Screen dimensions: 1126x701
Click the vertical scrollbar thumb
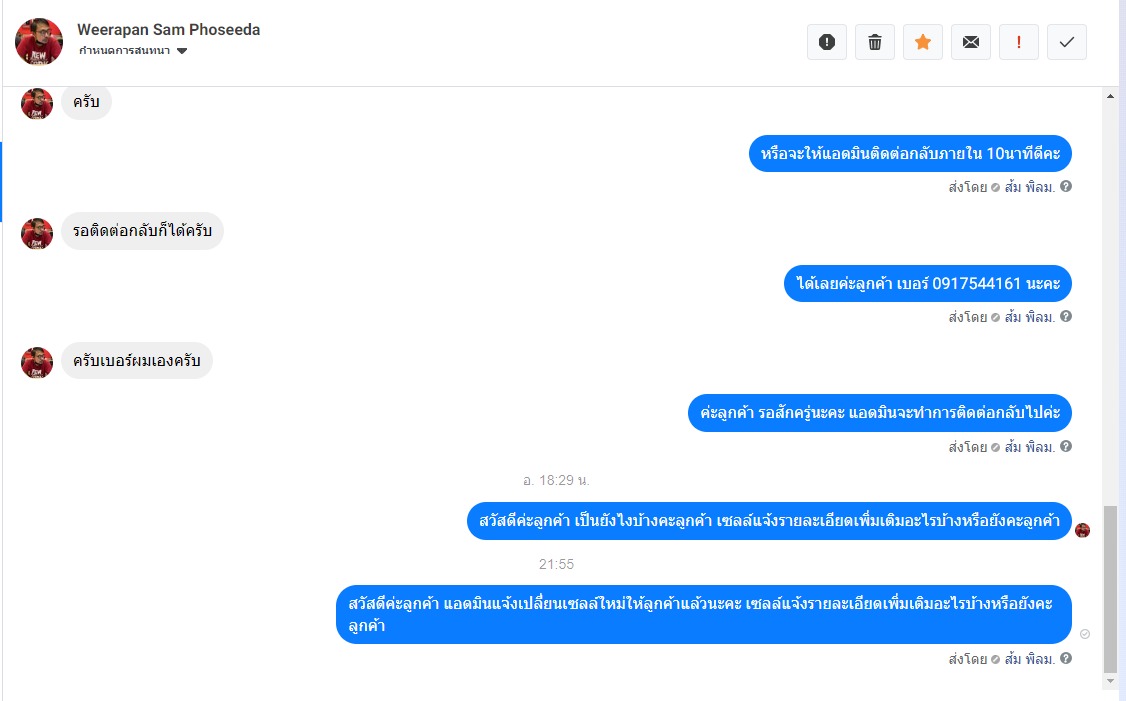point(1111,588)
